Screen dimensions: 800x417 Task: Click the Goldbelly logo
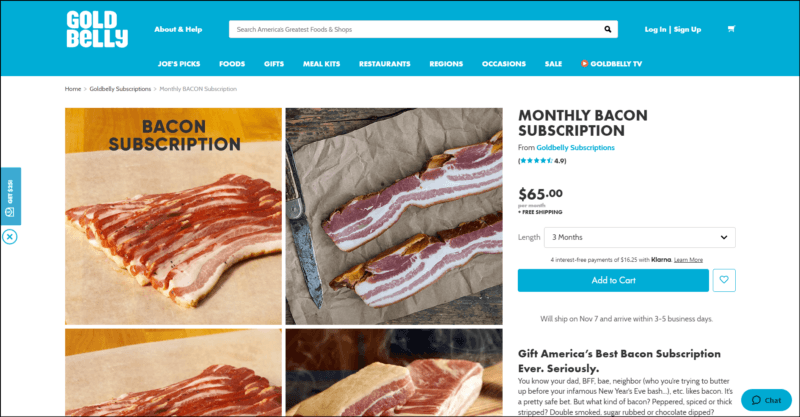click(97, 30)
